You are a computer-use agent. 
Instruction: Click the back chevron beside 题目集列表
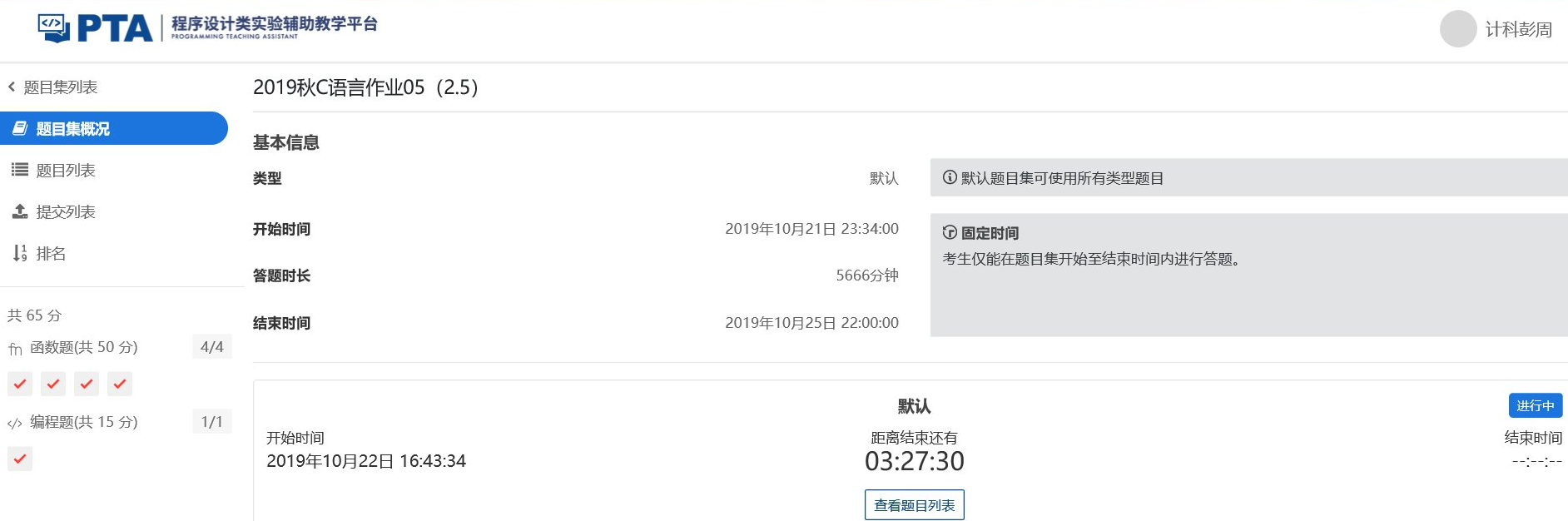click(x=12, y=87)
